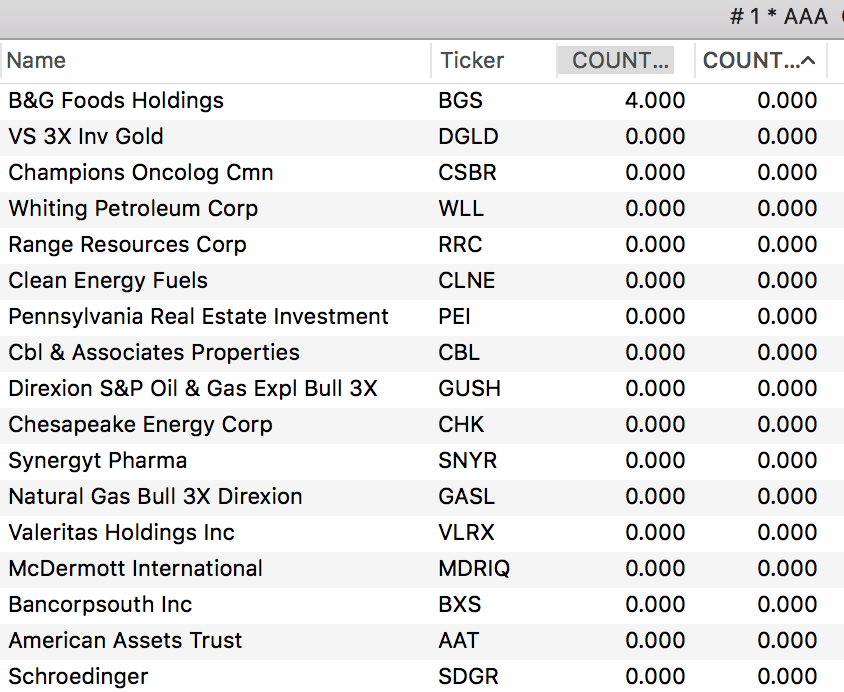Select the Schroedinger row
The height and width of the screenshot is (692, 844).
pos(78,677)
